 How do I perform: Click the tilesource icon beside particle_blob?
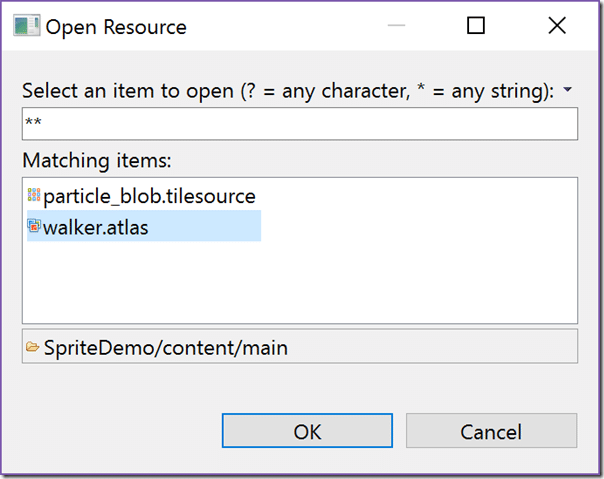click(34, 195)
